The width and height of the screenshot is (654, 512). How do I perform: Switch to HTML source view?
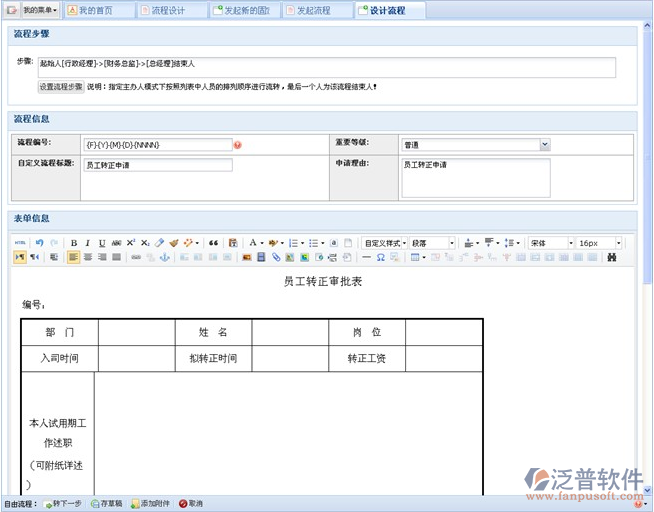tap(20, 243)
